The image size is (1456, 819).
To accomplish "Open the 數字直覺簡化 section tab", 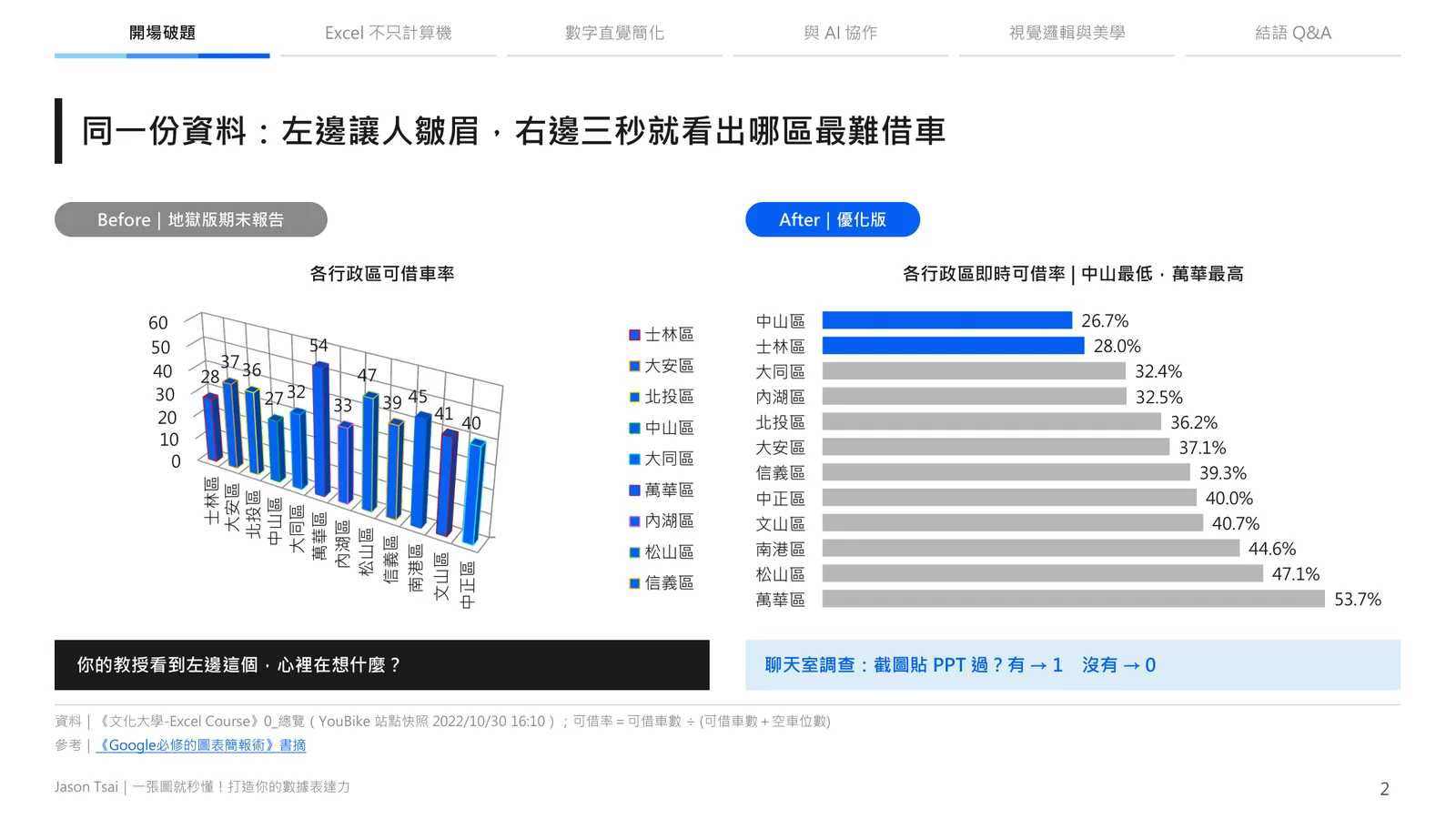I will pos(614,33).
